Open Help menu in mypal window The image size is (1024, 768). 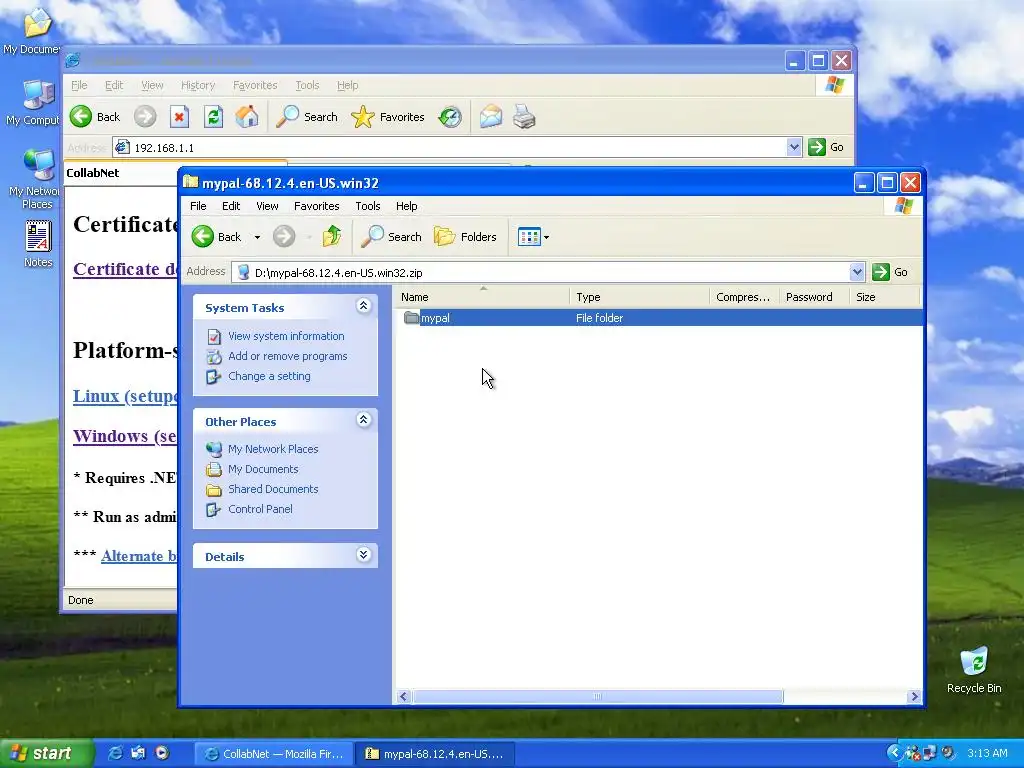point(406,206)
